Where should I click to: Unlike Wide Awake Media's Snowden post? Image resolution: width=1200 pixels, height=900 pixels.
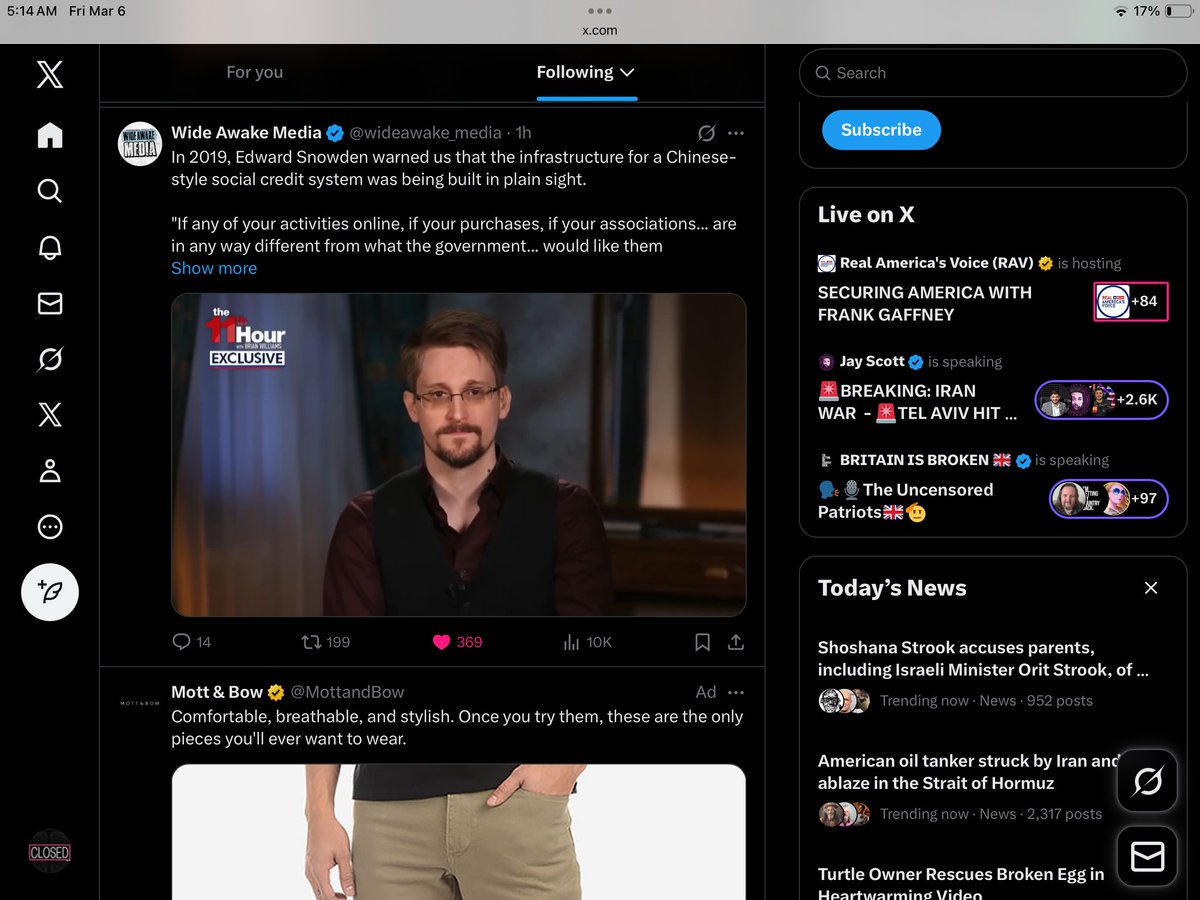tap(440, 642)
